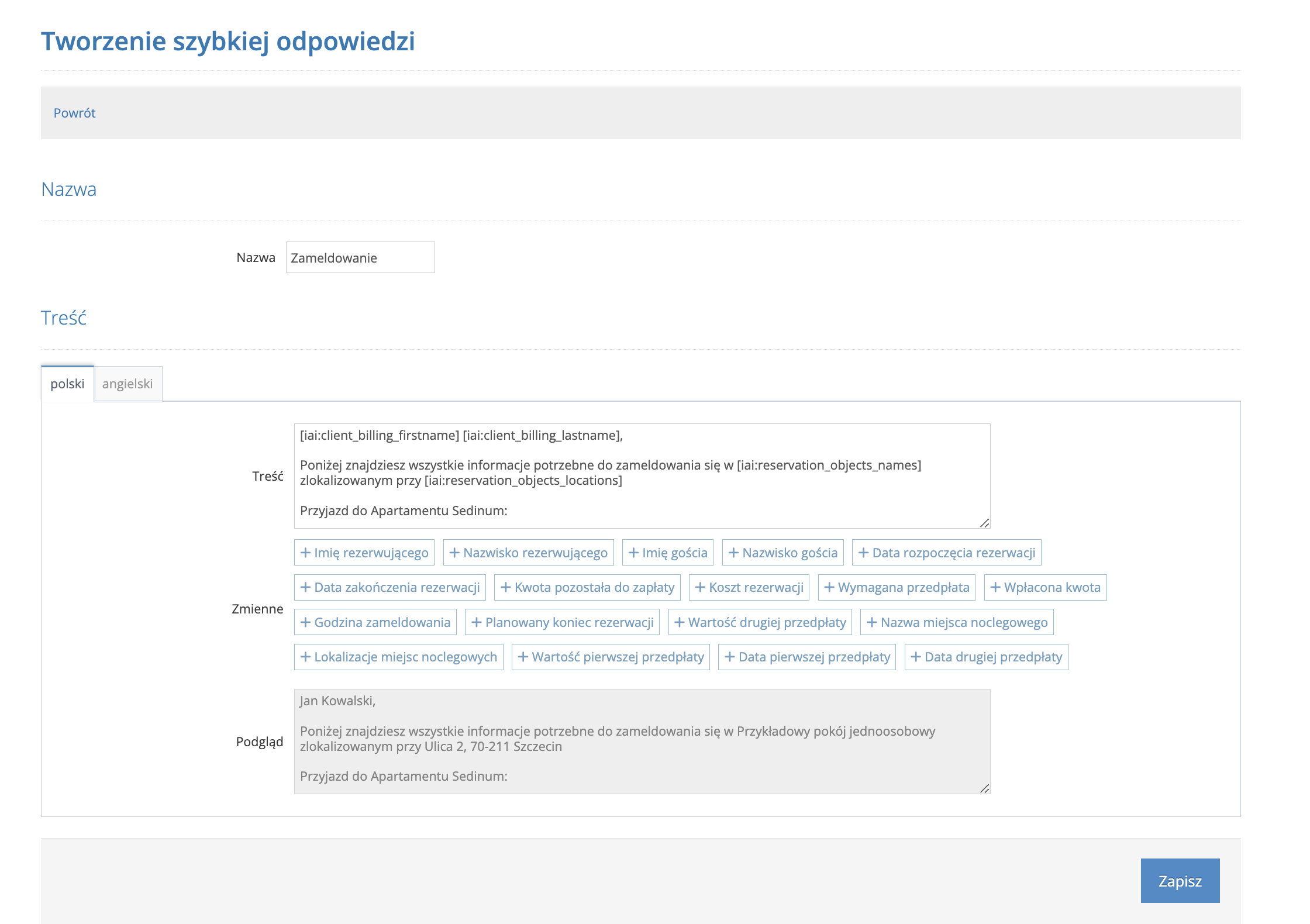Insert Nazwisko gościa variable
The width and height of the screenshot is (1310, 924).
(x=782, y=553)
